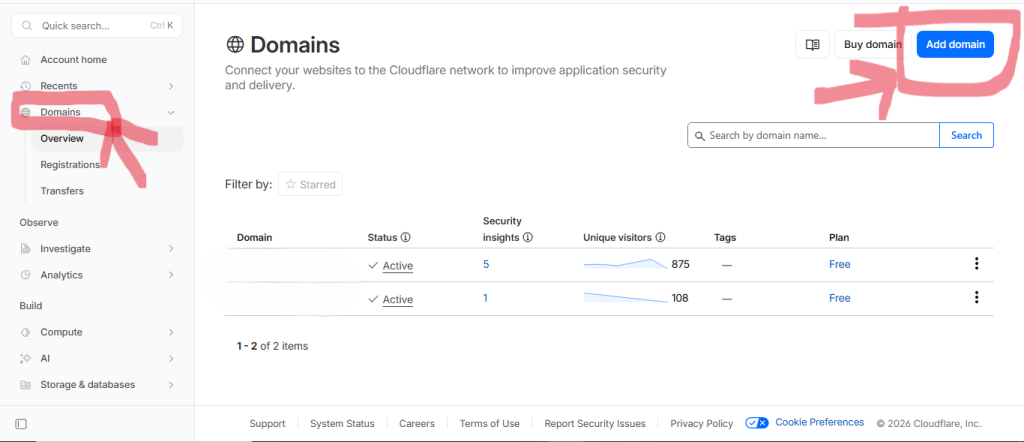
Task: Click the Tags column header
Action: click(x=725, y=238)
